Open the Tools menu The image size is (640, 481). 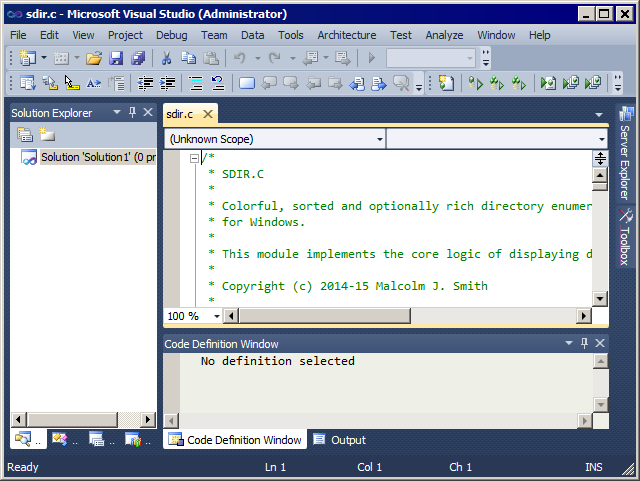tap(291, 35)
